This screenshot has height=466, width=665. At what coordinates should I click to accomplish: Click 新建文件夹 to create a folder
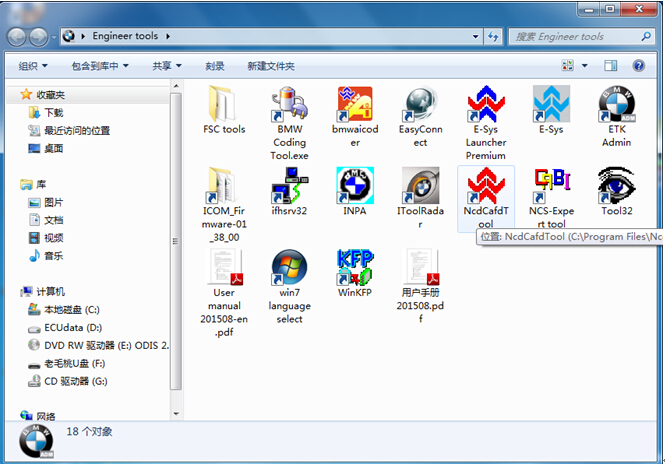pyautogui.click(x=271, y=66)
